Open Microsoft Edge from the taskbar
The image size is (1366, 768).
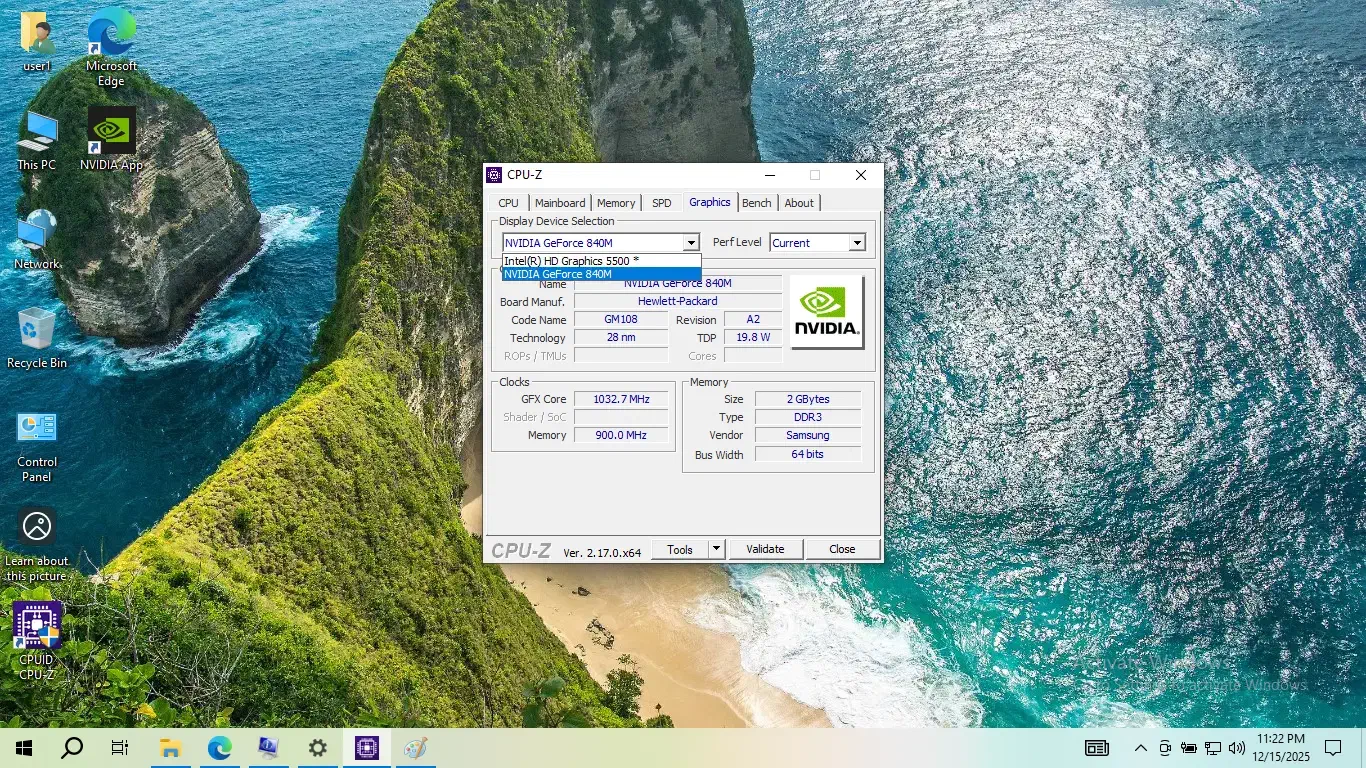click(x=219, y=747)
